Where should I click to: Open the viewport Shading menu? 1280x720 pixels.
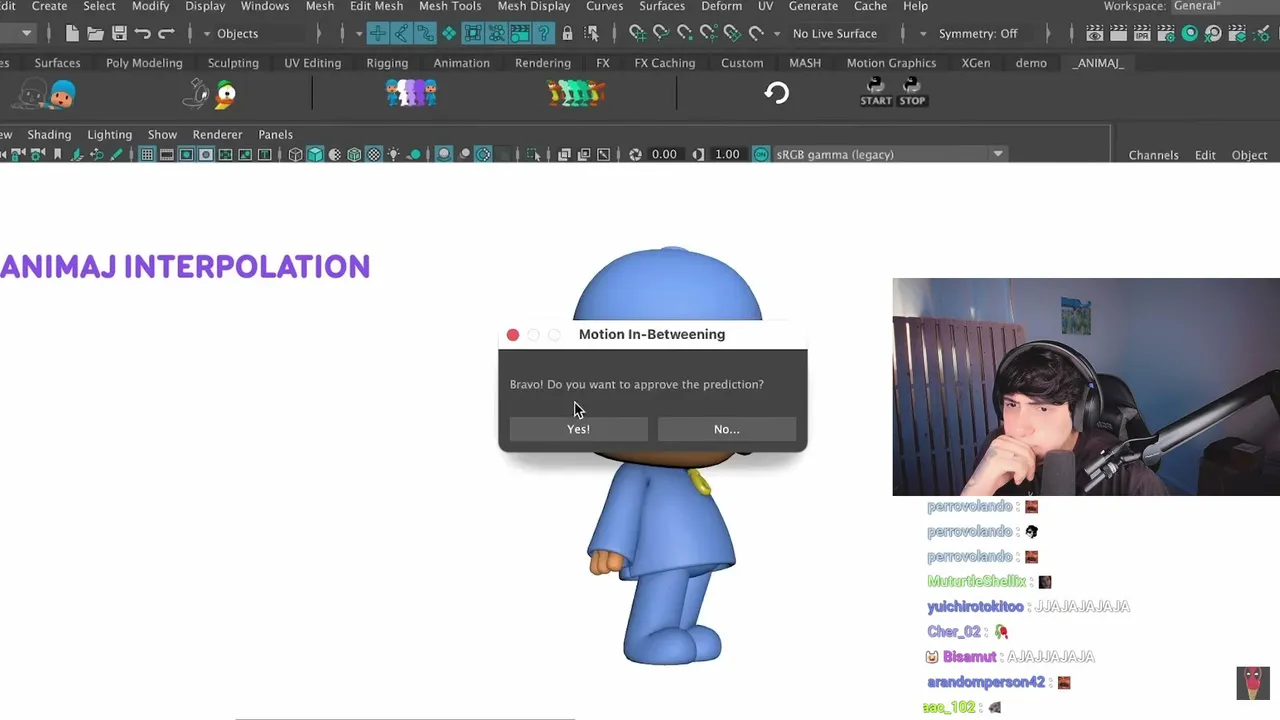[49, 134]
